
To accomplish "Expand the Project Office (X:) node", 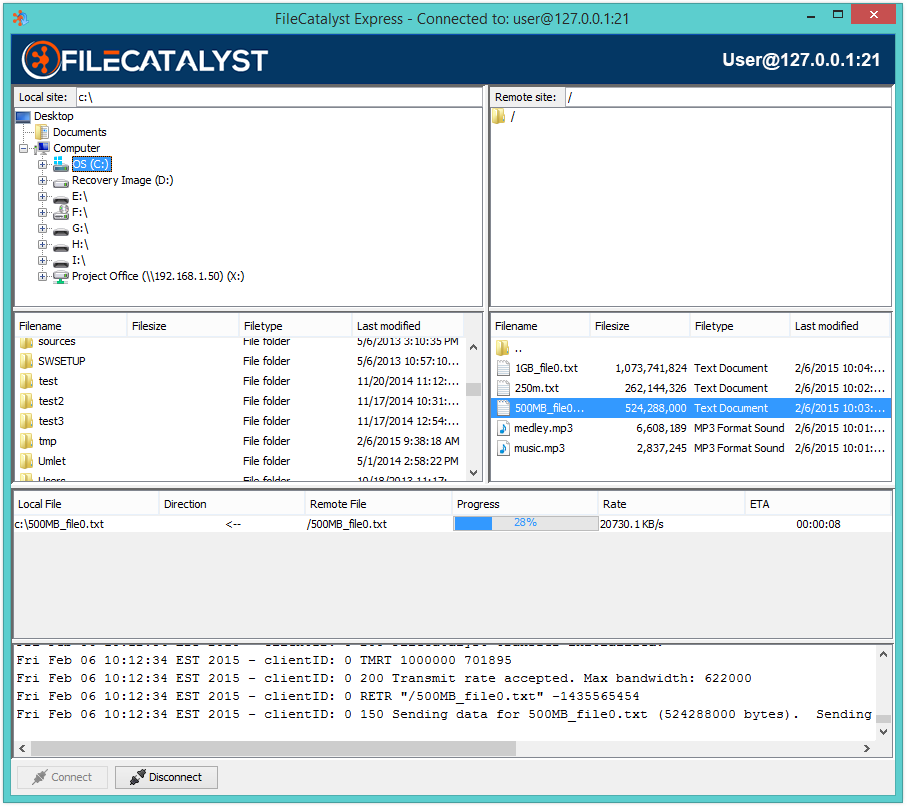I will (x=42, y=277).
